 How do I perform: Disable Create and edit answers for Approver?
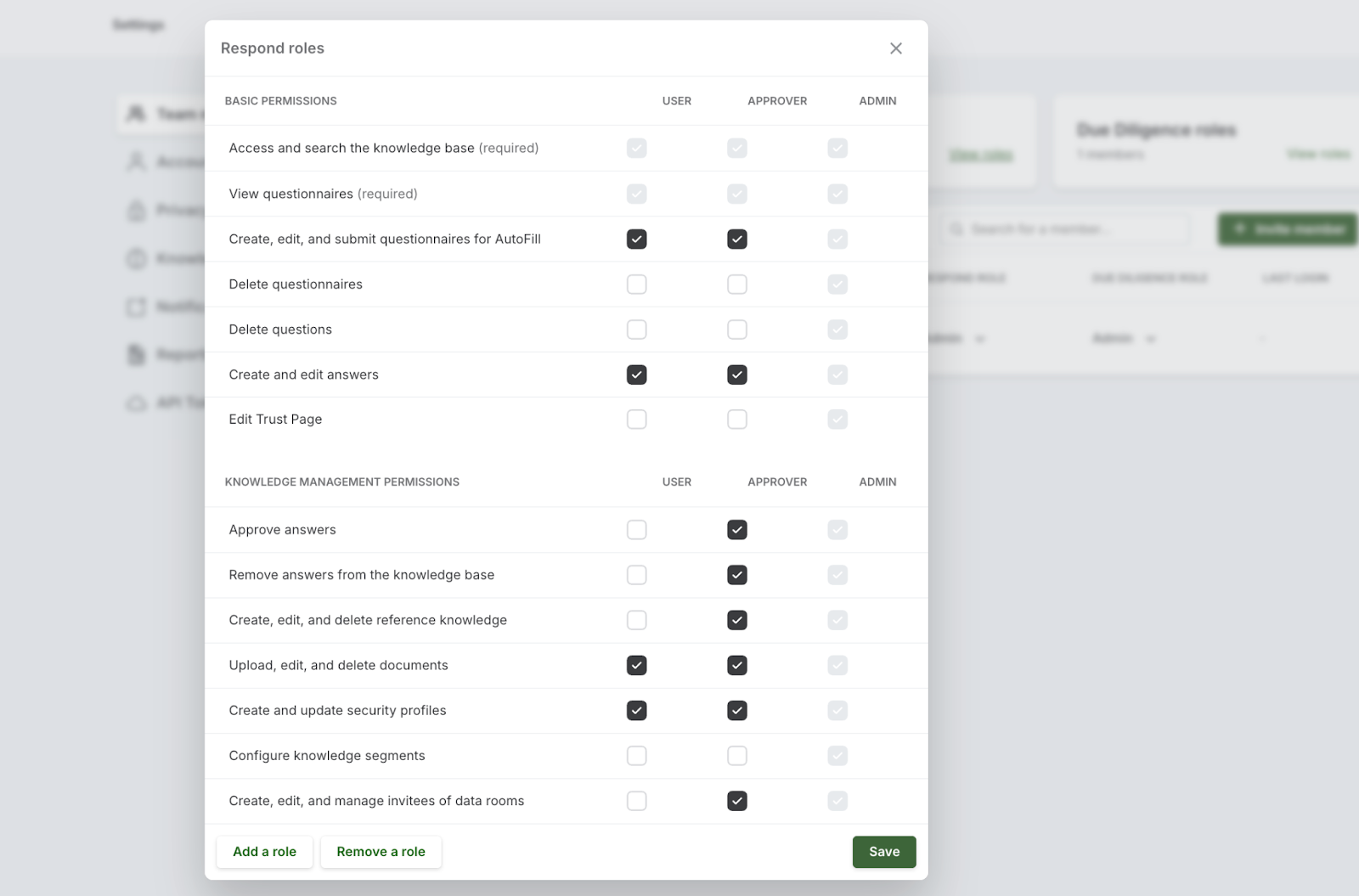(736, 375)
